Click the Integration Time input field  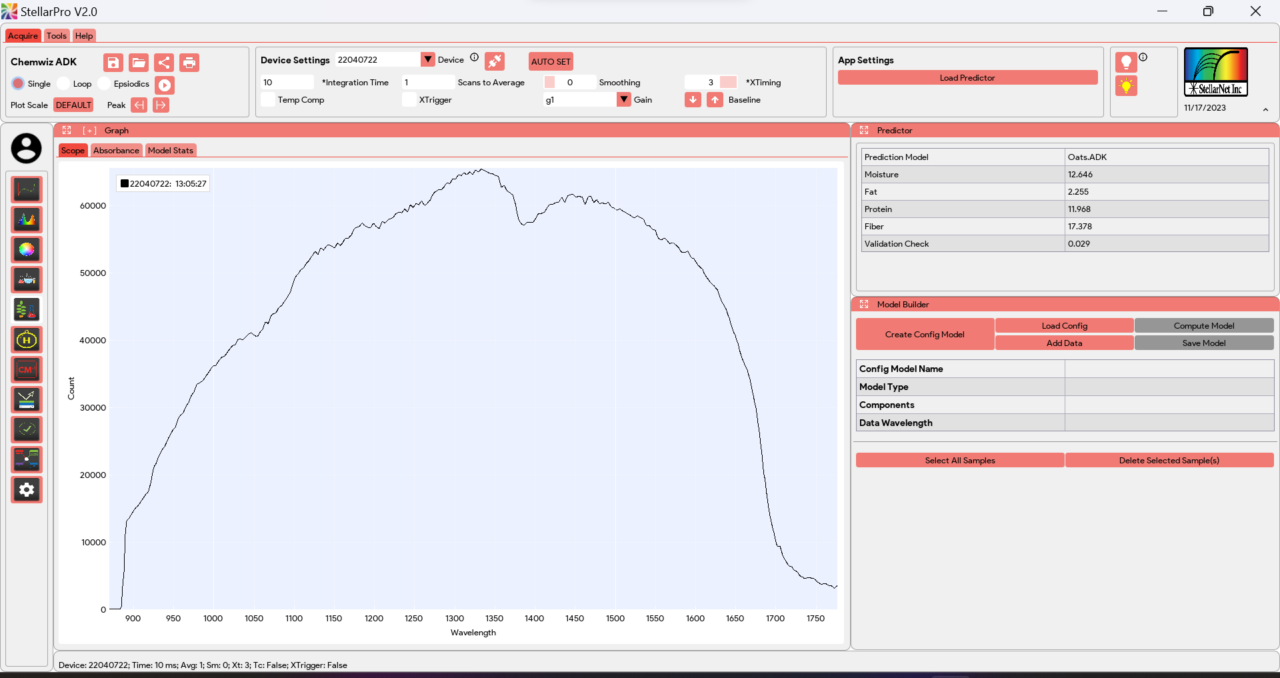click(286, 82)
